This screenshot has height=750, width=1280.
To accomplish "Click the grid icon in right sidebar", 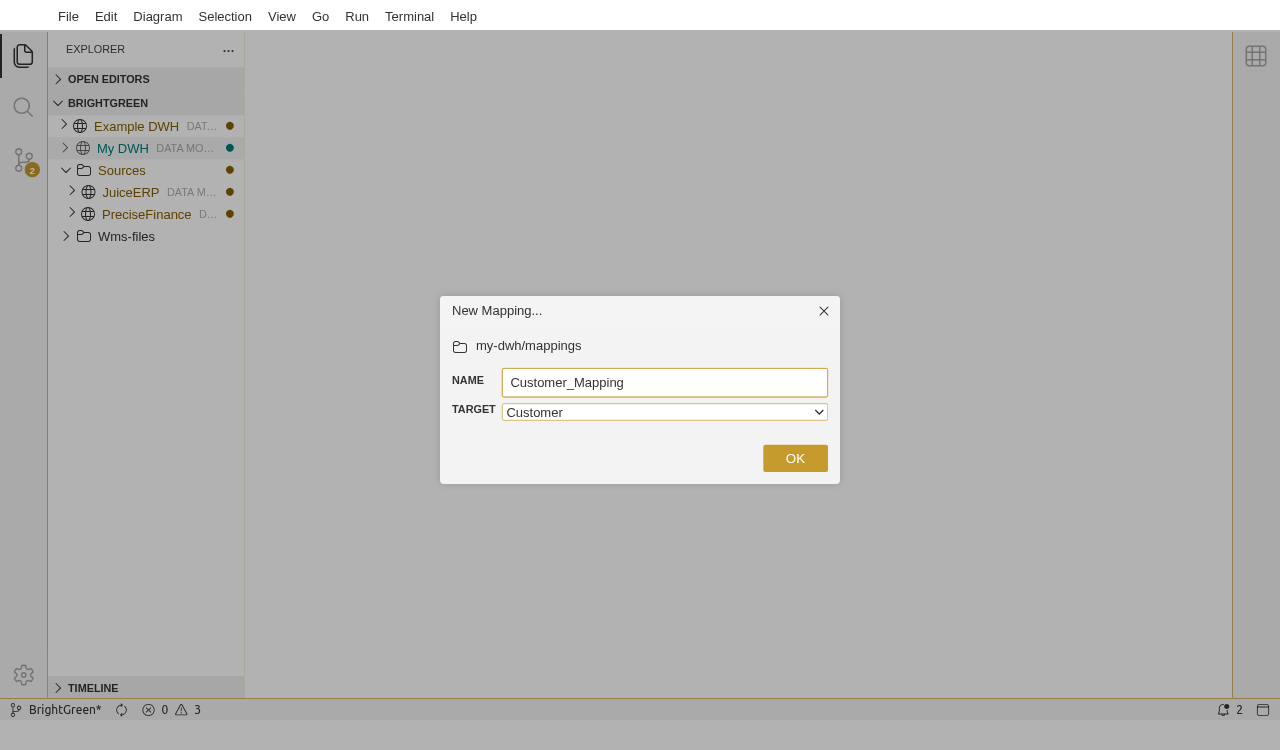I will tap(1256, 56).
